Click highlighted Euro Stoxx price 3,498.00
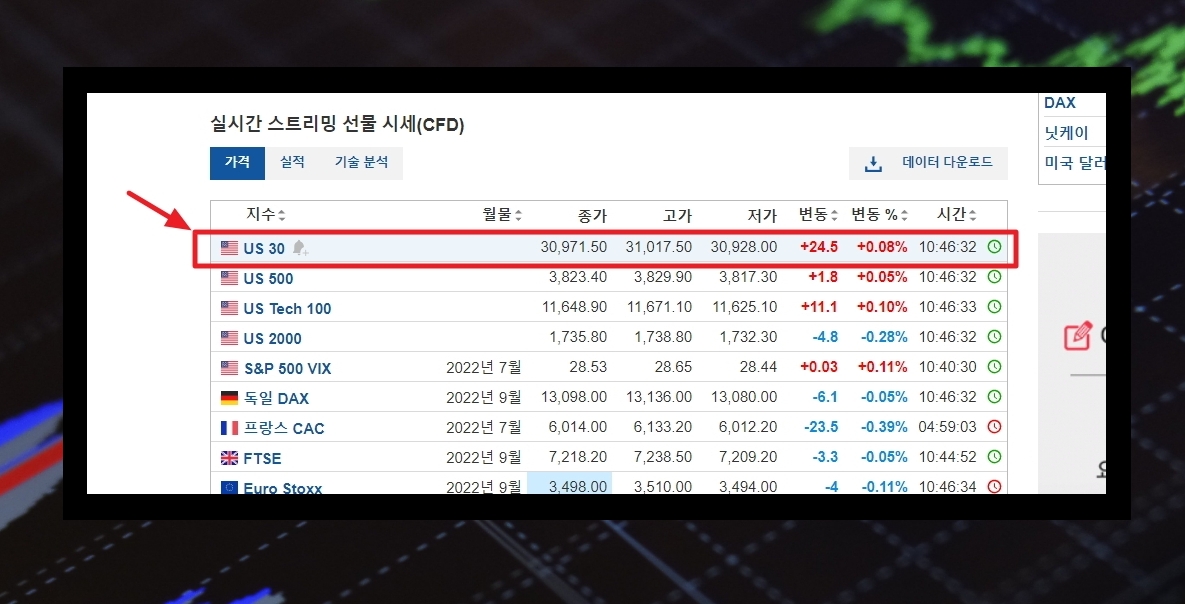This screenshot has height=604, width=1185. pyautogui.click(x=569, y=484)
